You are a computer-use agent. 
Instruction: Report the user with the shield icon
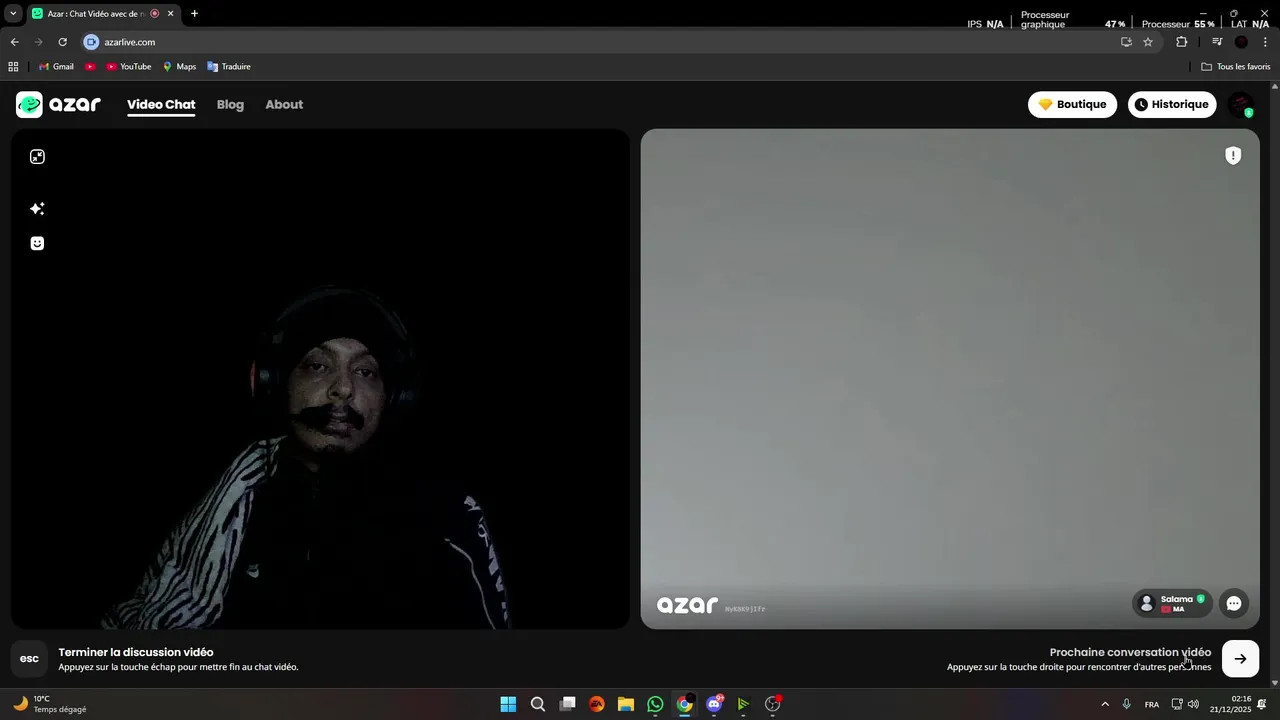click(1233, 155)
